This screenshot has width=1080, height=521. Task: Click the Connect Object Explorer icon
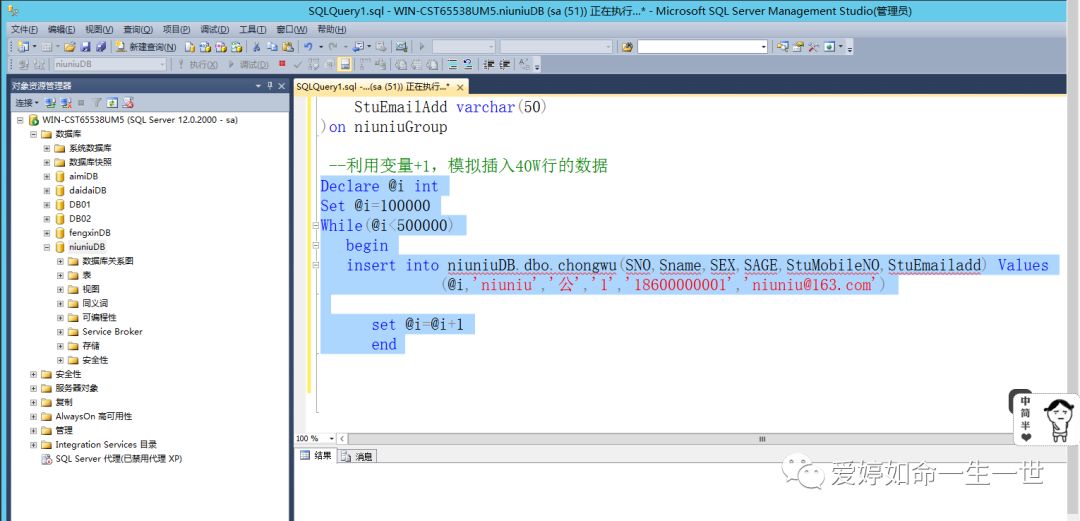tap(50, 103)
